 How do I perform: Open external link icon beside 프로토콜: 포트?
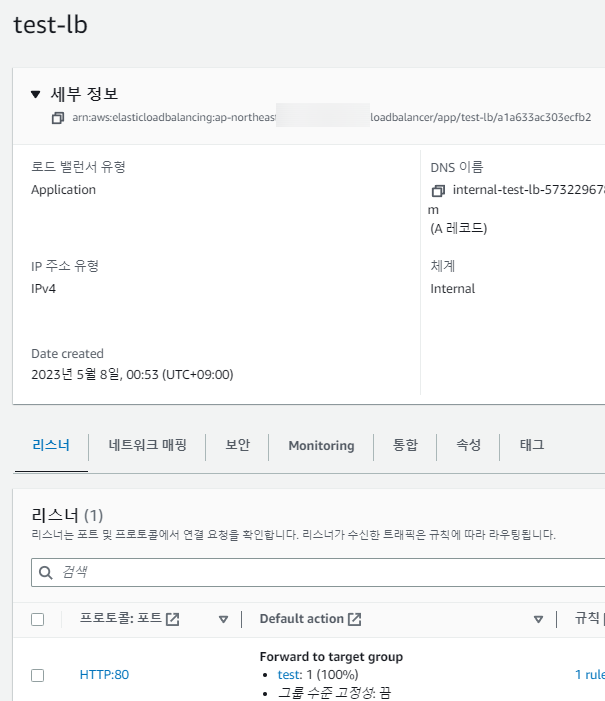tap(173, 619)
